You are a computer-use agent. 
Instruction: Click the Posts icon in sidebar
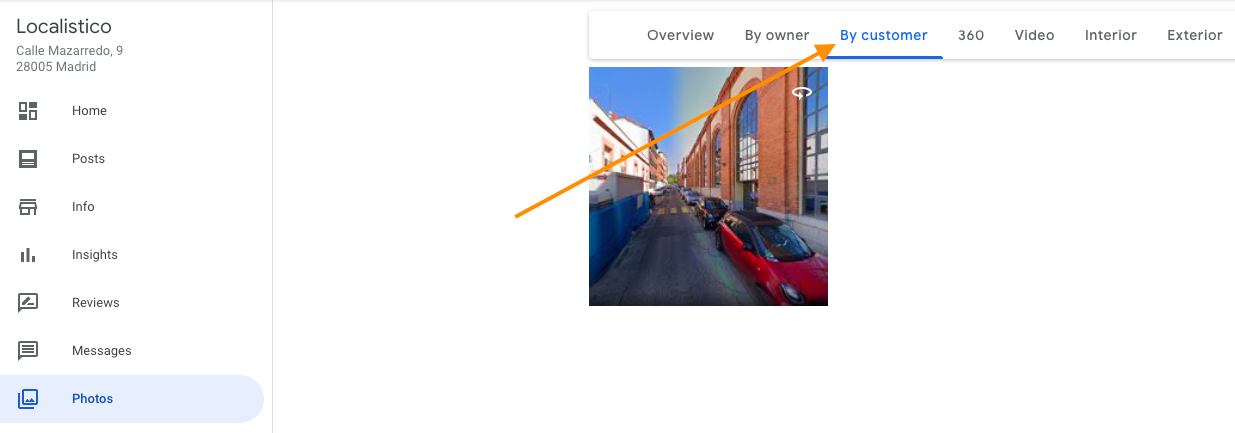coord(28,159)
